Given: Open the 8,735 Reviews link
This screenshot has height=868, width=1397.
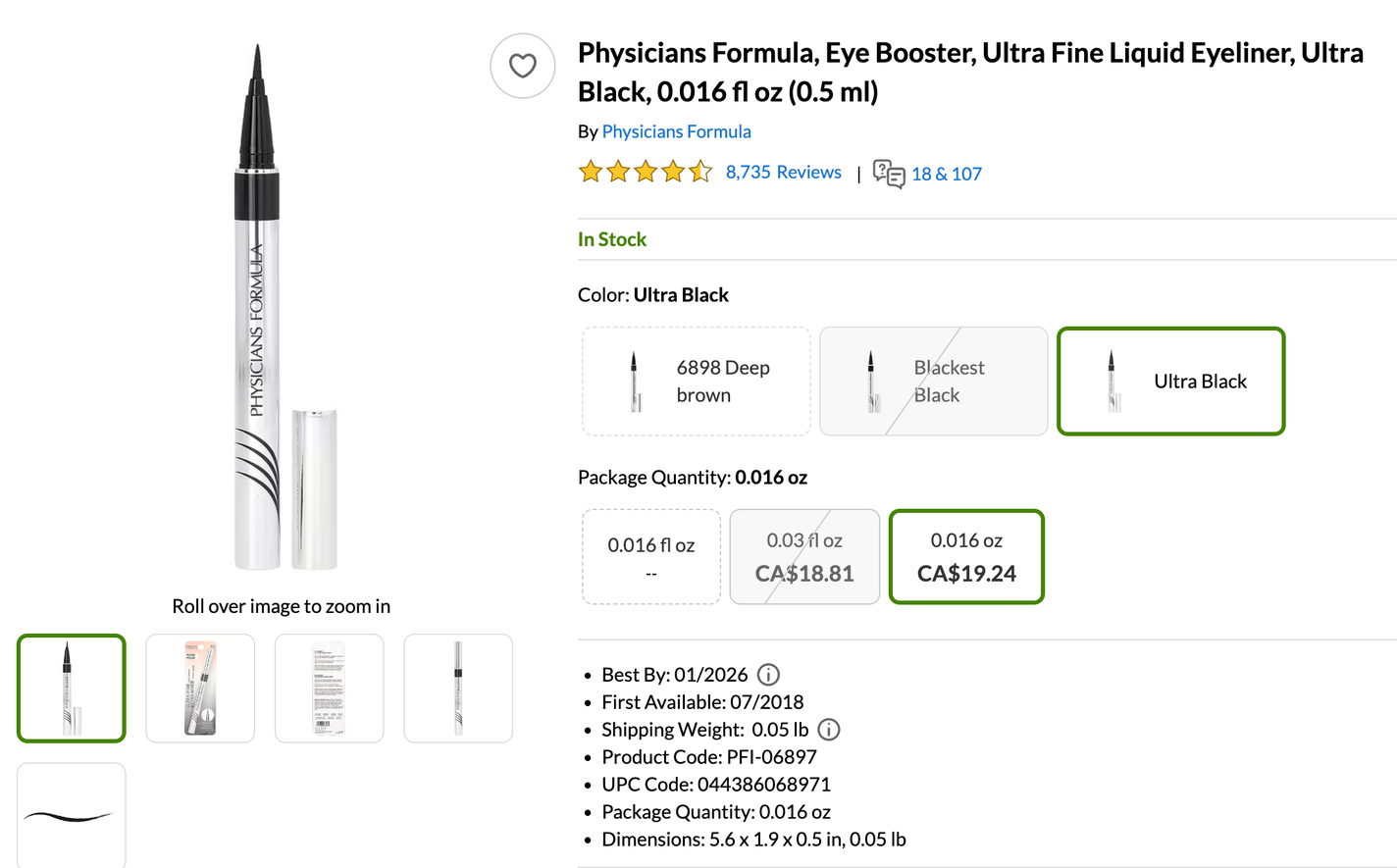Looking at the screenshot, I should 783,173.
